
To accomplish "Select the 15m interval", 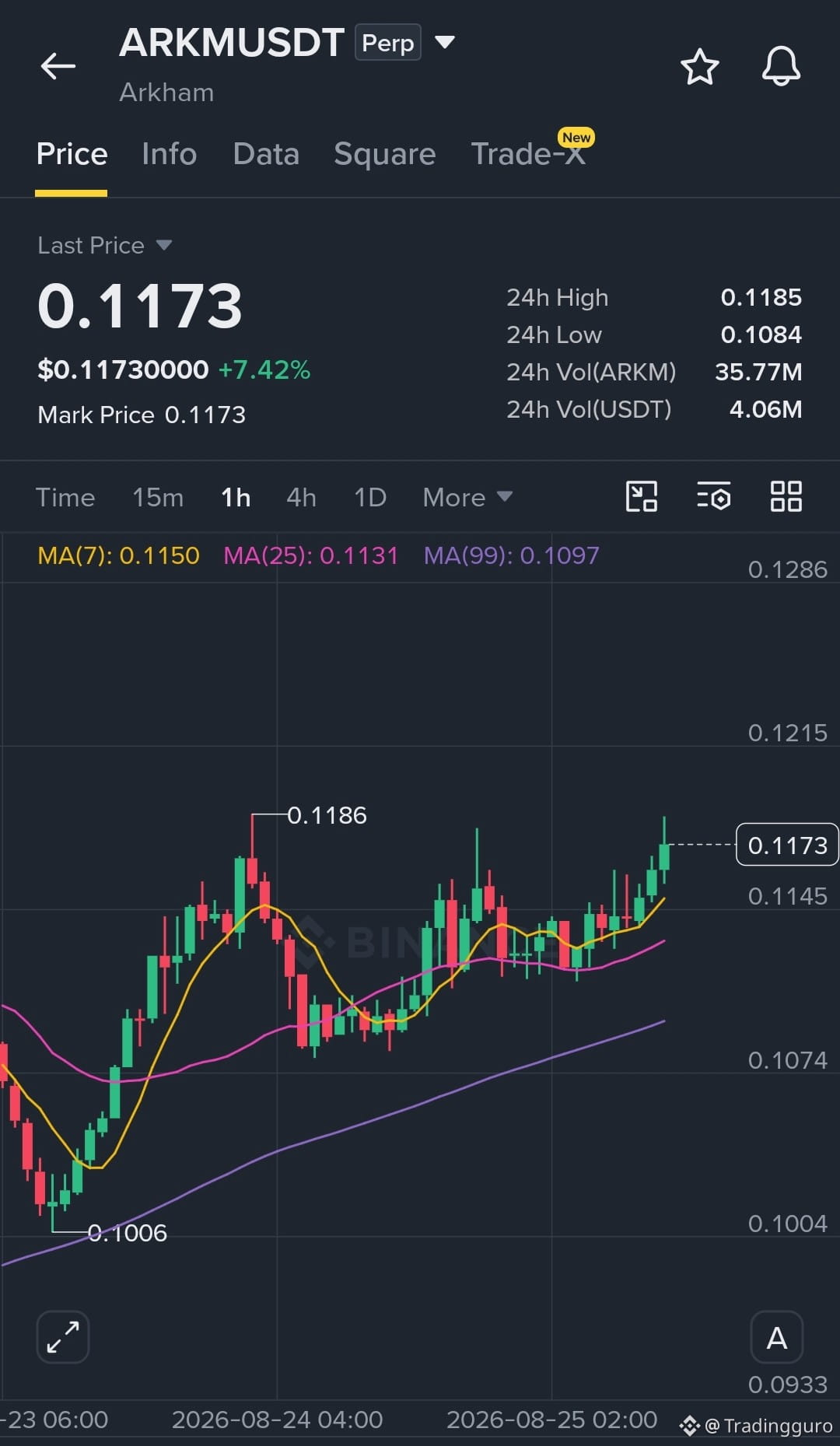I will [x=158, y=497].
